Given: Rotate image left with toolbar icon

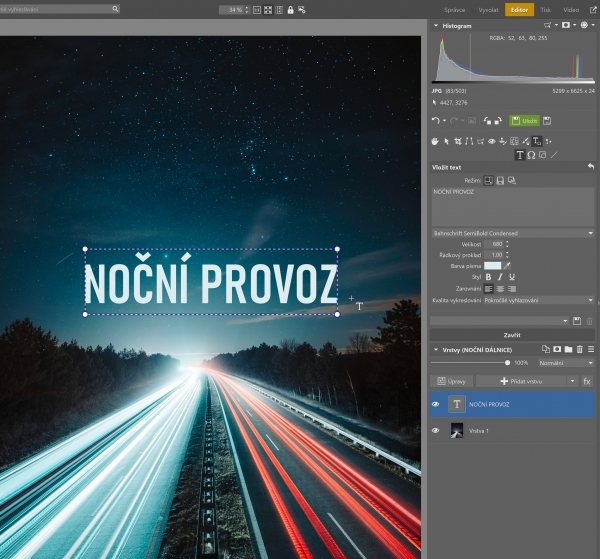Looking at the screenshot, I should point(487,121).
